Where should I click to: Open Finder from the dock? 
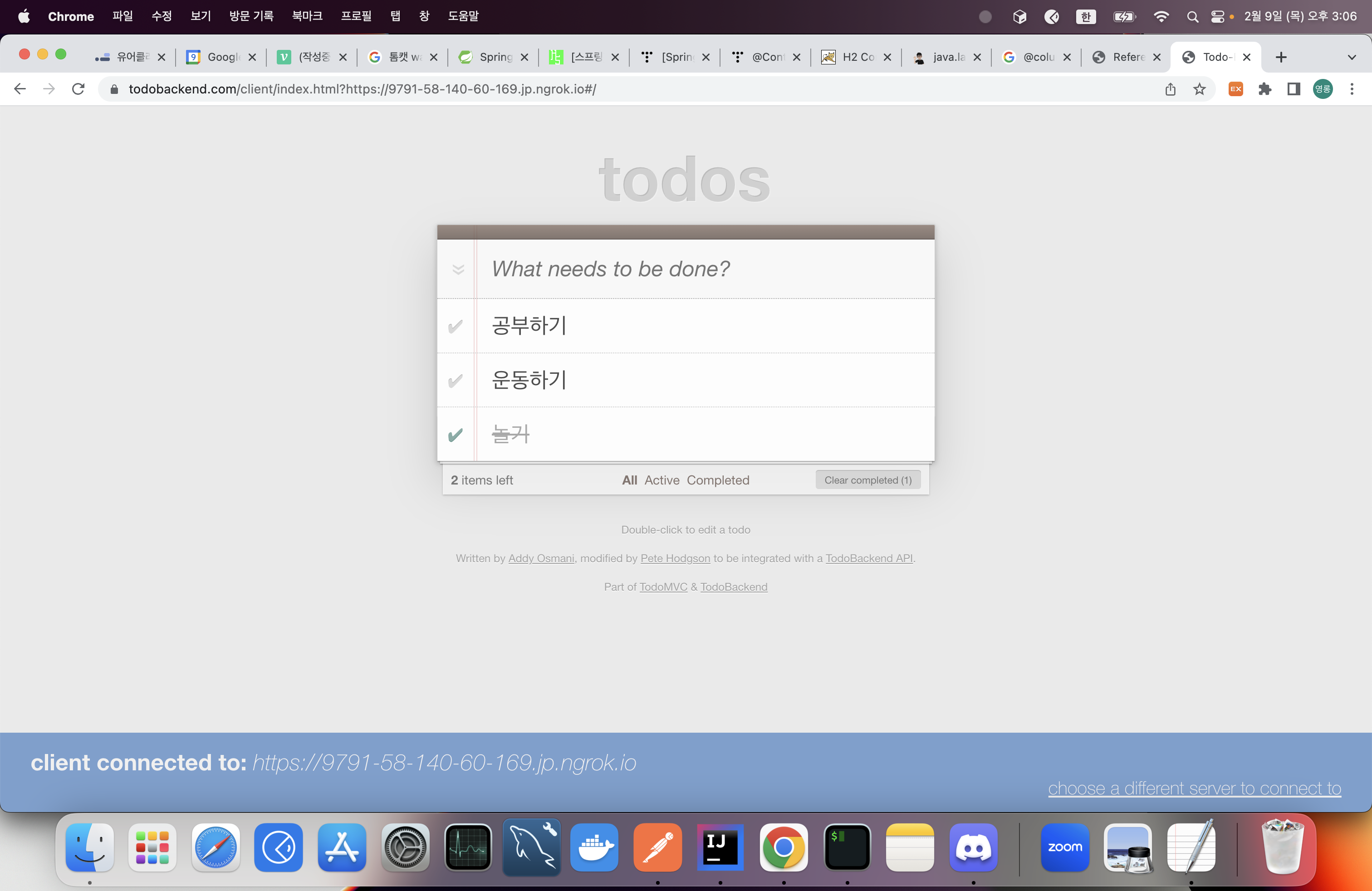click(89, 847)
